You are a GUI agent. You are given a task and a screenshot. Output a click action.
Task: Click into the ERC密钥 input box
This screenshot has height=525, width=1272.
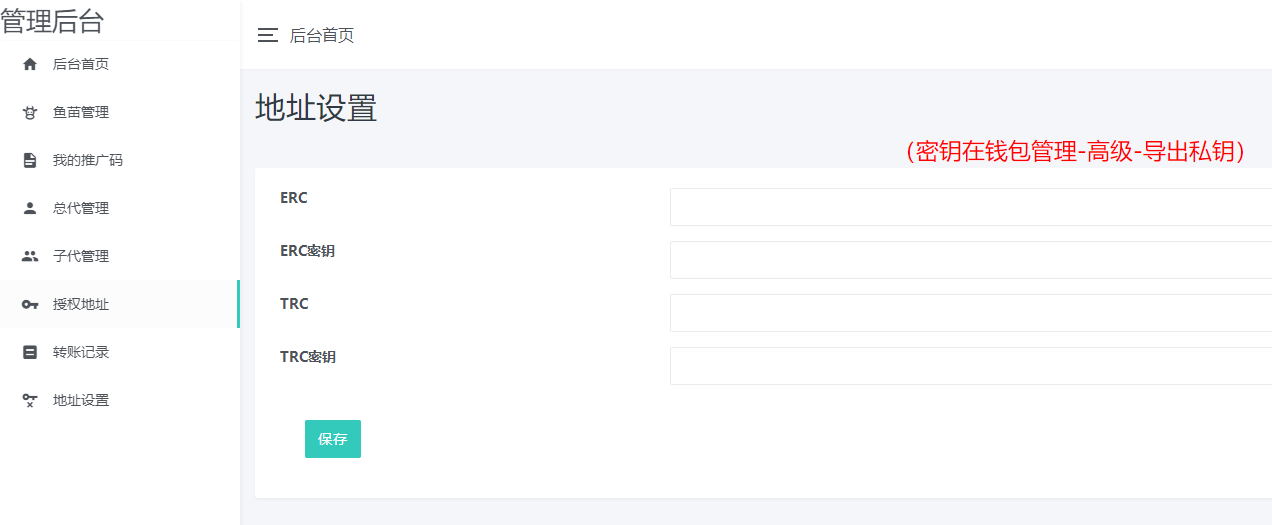970,260
